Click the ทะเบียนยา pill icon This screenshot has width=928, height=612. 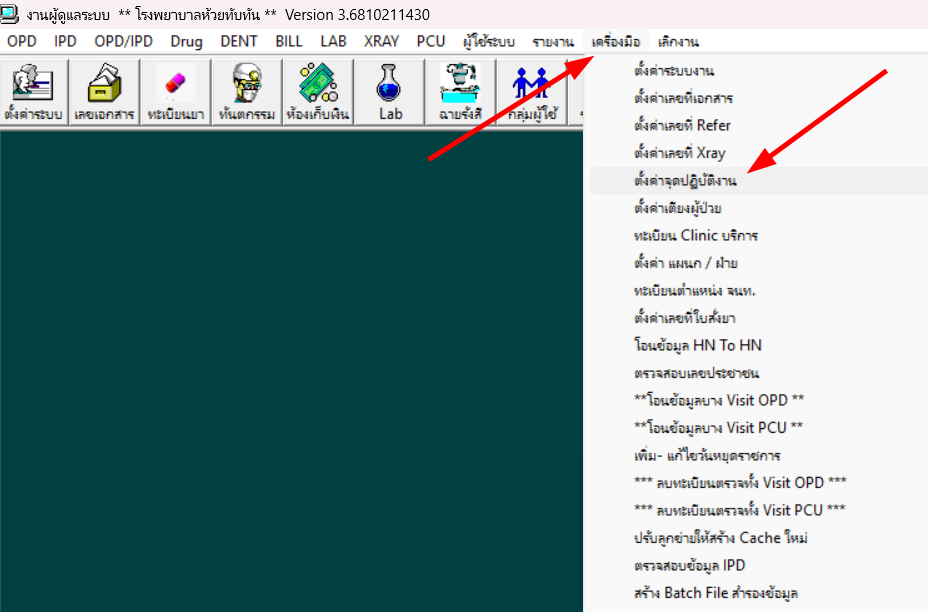(175, 91)
